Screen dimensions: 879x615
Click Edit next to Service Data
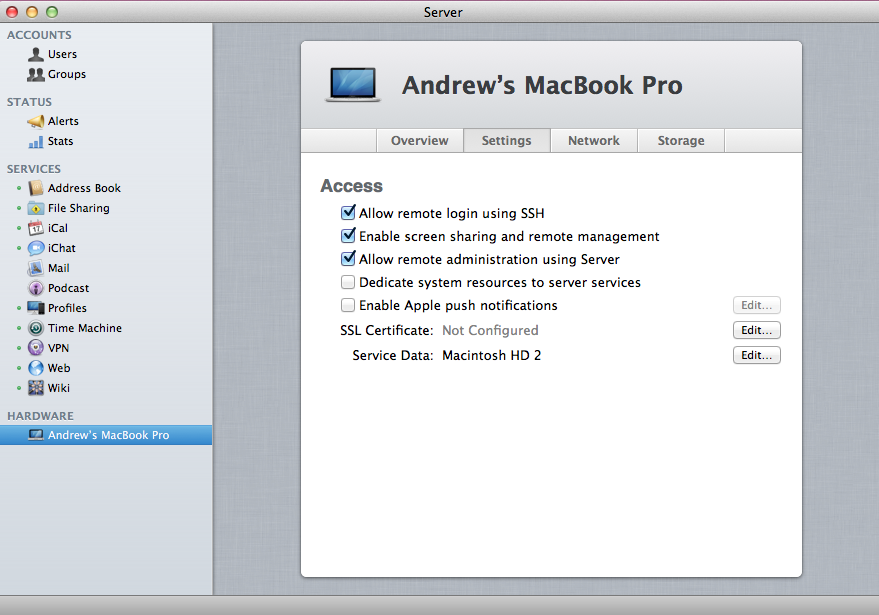pyautogui.click(x=756, y=355)
